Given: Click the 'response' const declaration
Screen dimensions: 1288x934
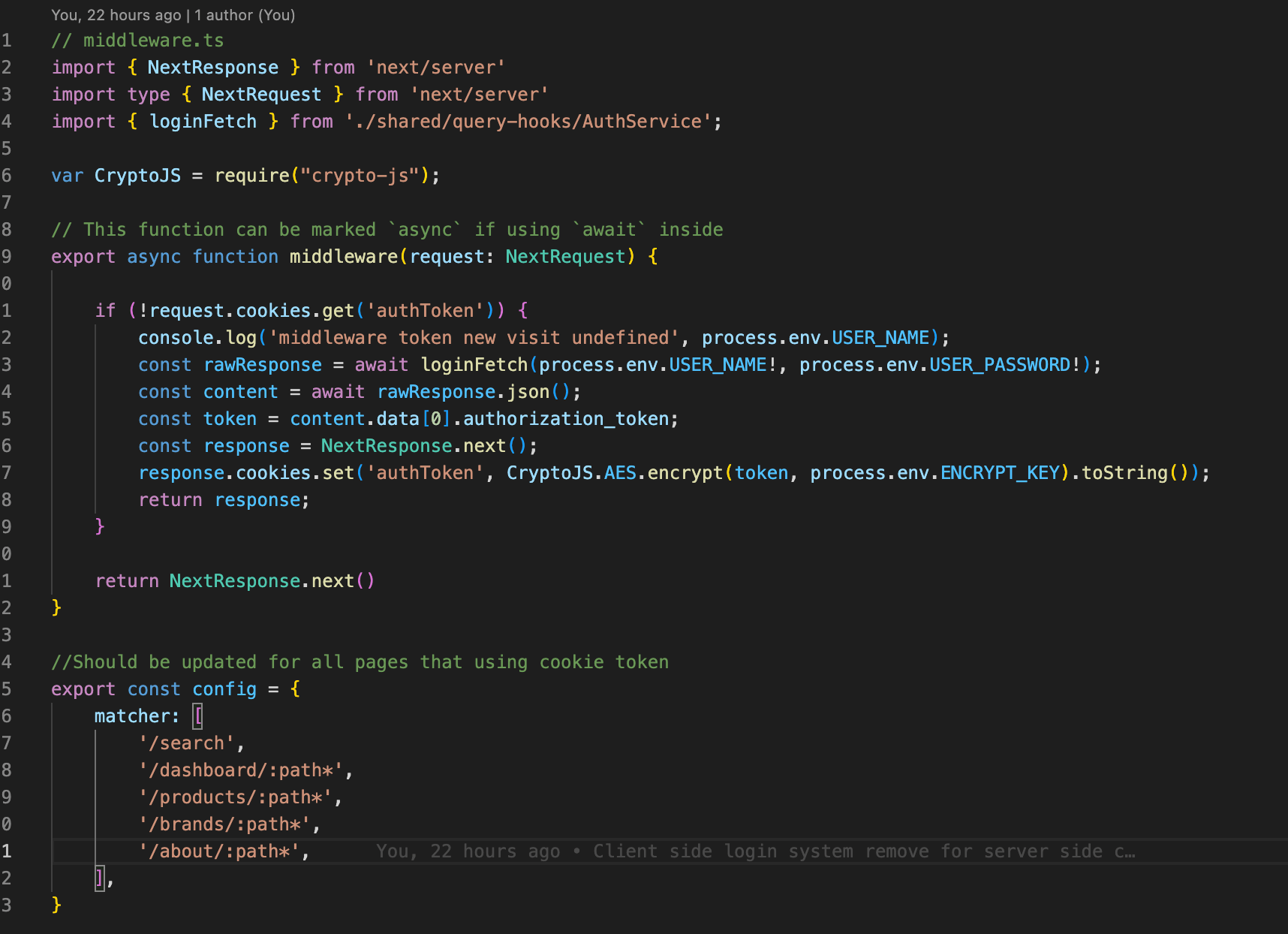Looking at the screenshot, I should pyautogui.click(x=246, y=446).
